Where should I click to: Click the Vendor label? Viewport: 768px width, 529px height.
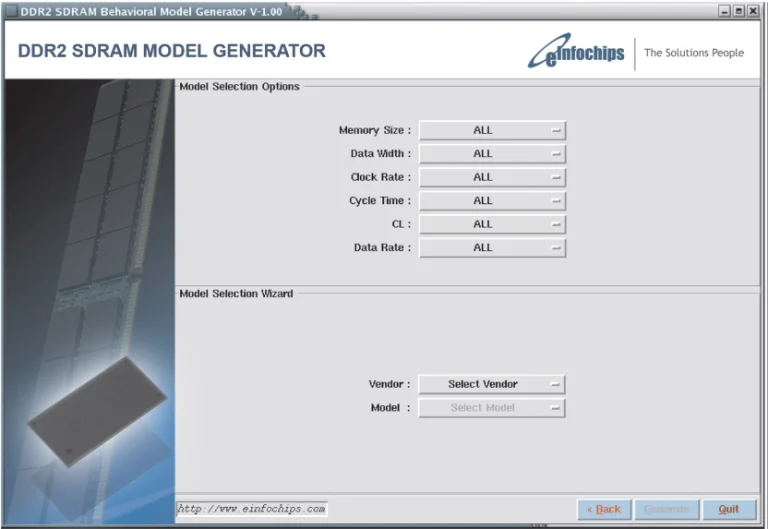click(x=389, y=385)
